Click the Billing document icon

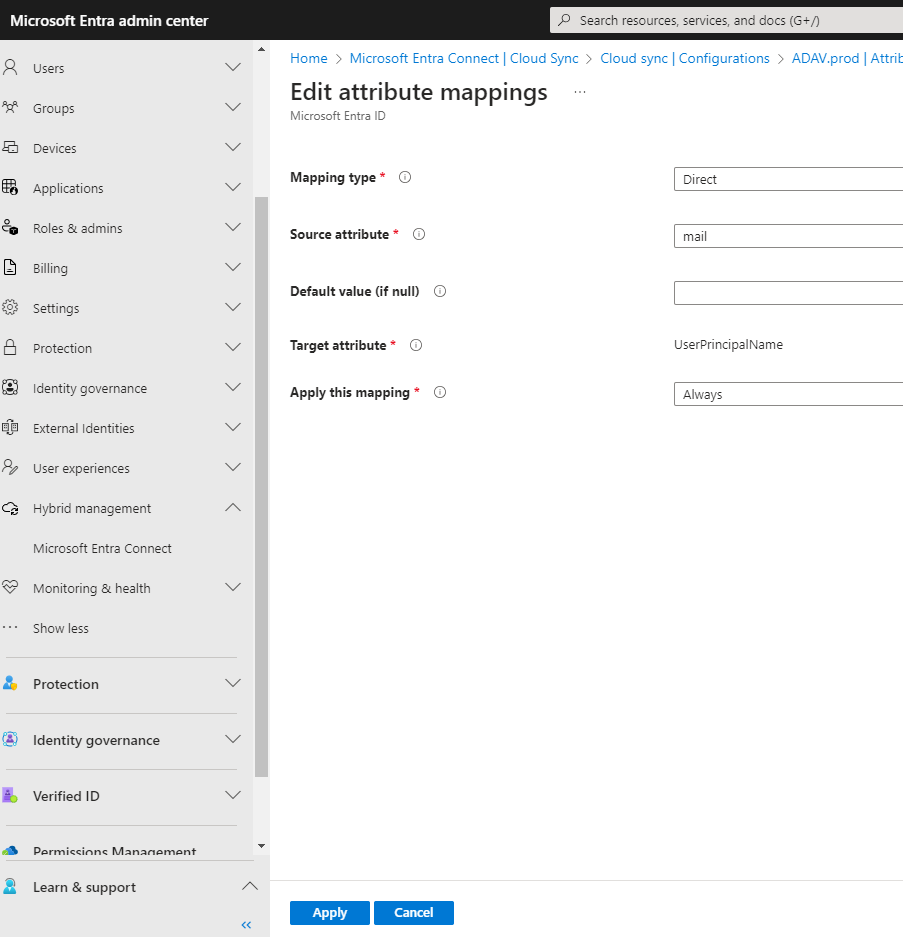[x=10, y=267]
